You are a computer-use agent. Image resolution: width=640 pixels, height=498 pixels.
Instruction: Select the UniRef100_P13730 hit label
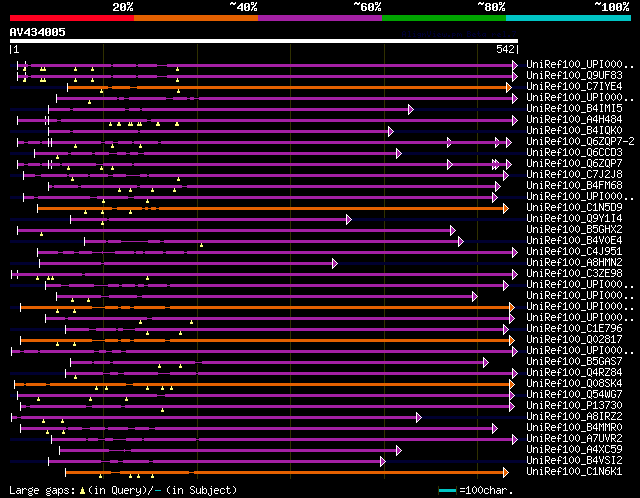click(x=574, y=406)
